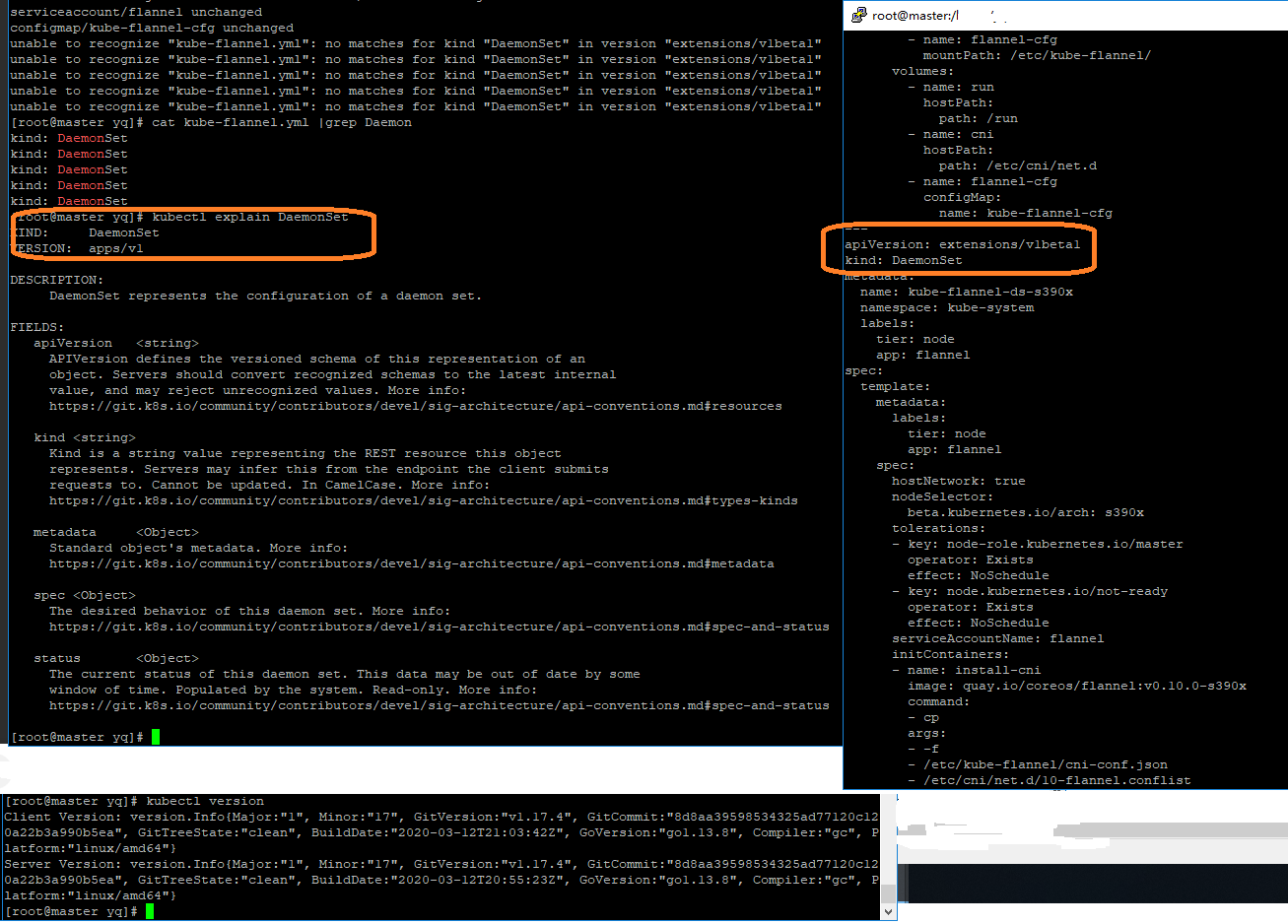Screen dimensions: 1288x924
Task: Click the 'template:' line
Action: (x=895, y=386)
